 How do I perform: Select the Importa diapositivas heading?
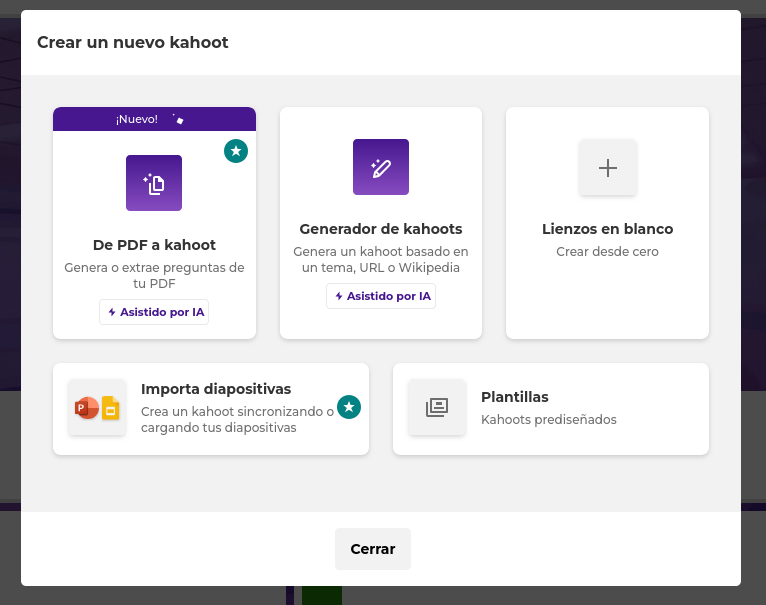[216, 389]
